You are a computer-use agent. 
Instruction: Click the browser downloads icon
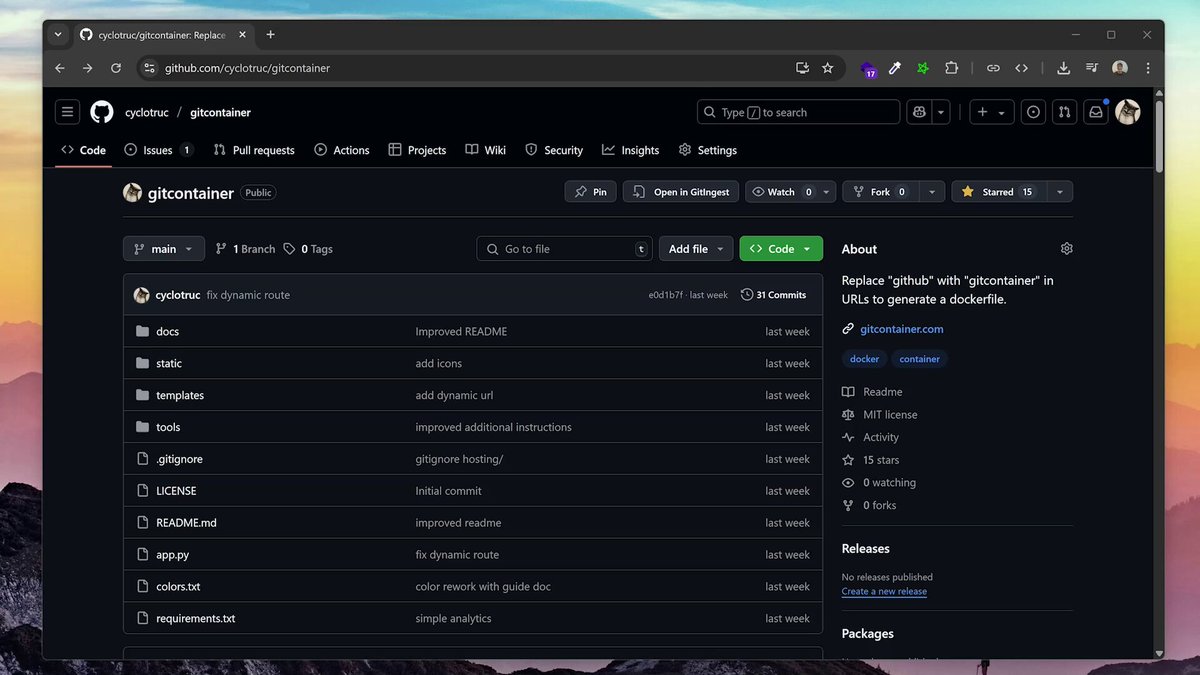[1063, 68]
